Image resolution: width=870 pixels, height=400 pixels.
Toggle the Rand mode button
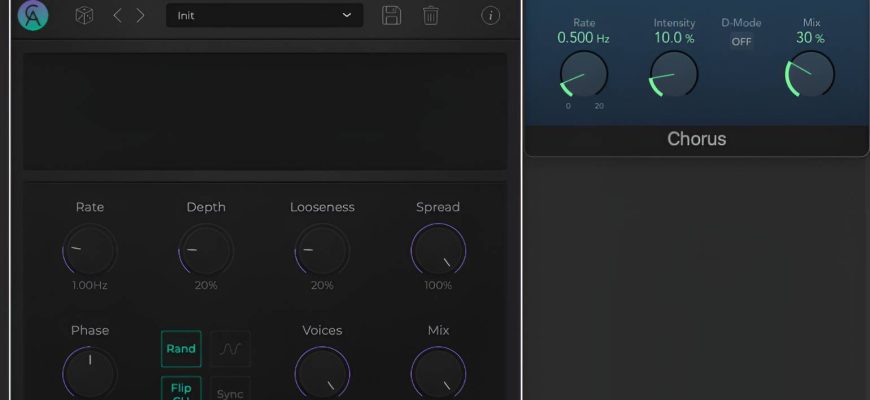pos(181,349)
